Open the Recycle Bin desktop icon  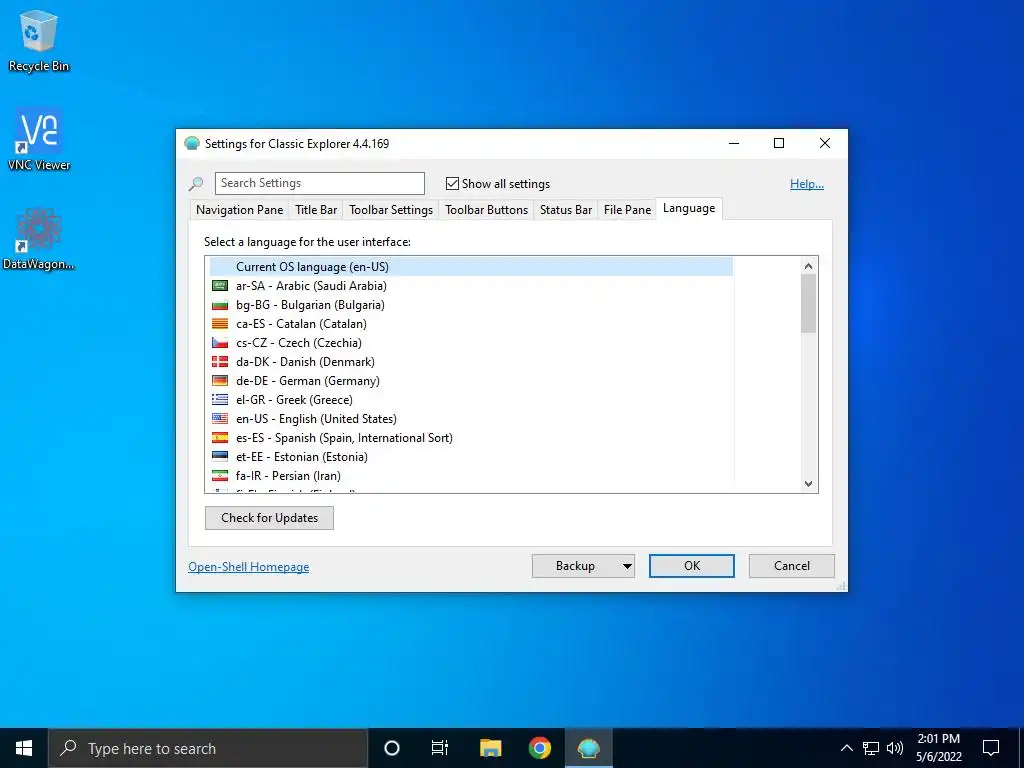[x=39, y=41]
